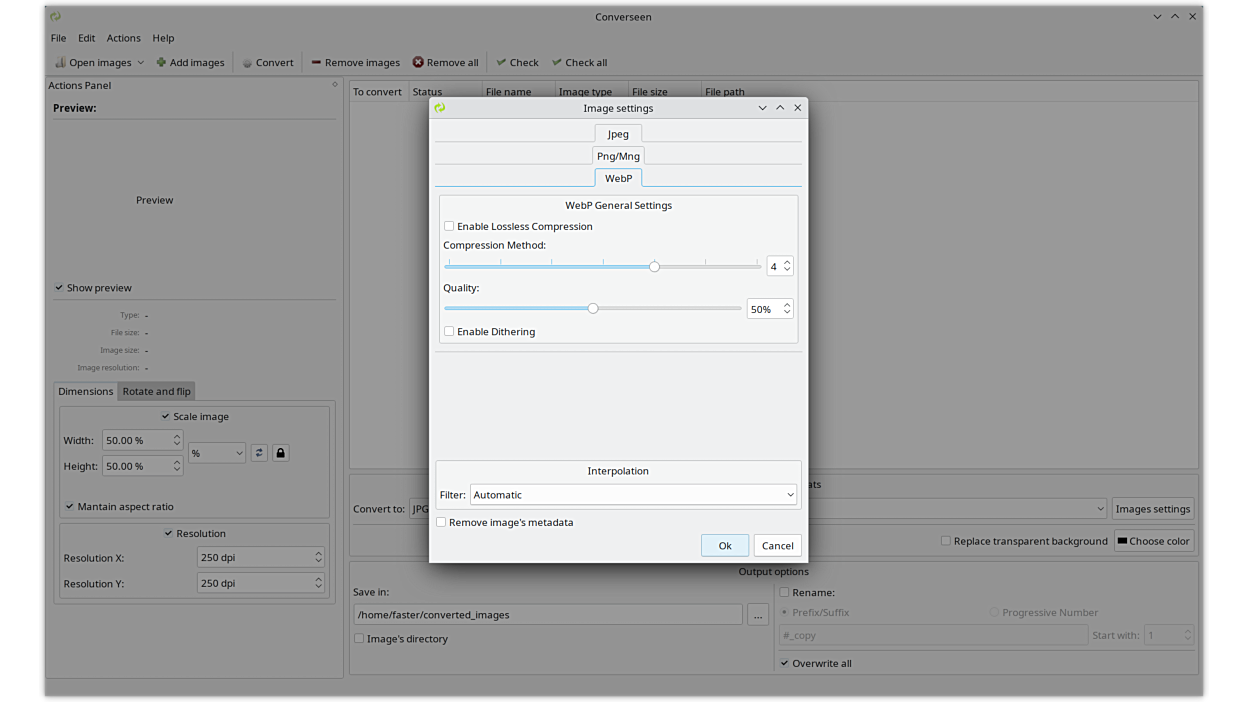This screenshot has width=1248, height=702.
Task: Enable Lossless Compression checkbox
Action: tap(449, 226)
